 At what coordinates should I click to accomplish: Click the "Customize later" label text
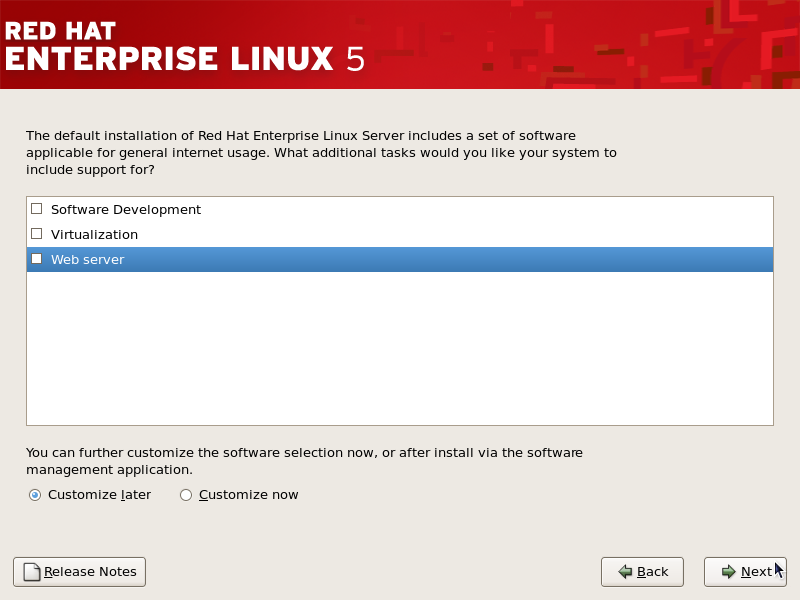click(99, 495)
